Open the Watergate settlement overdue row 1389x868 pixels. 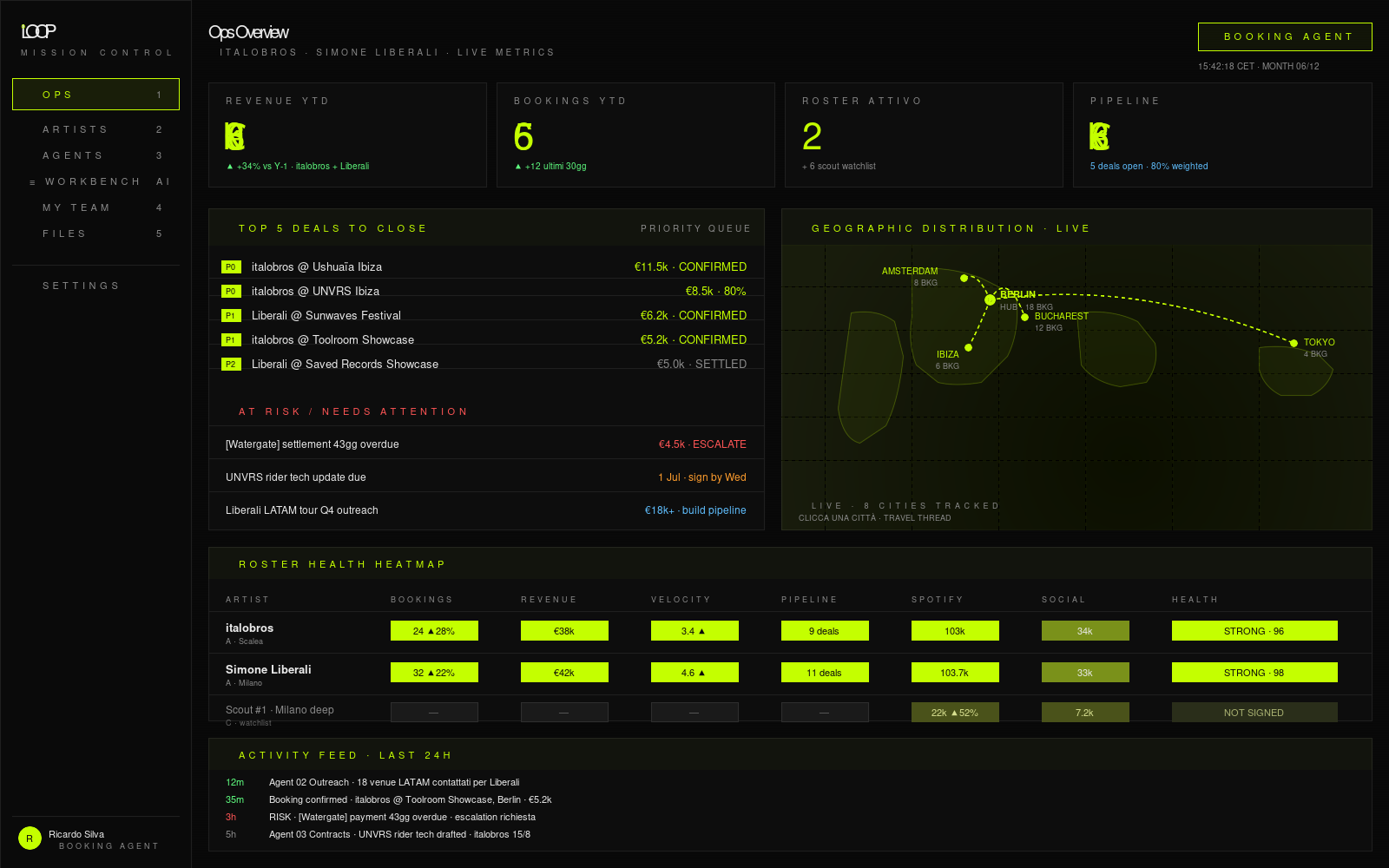486,444
